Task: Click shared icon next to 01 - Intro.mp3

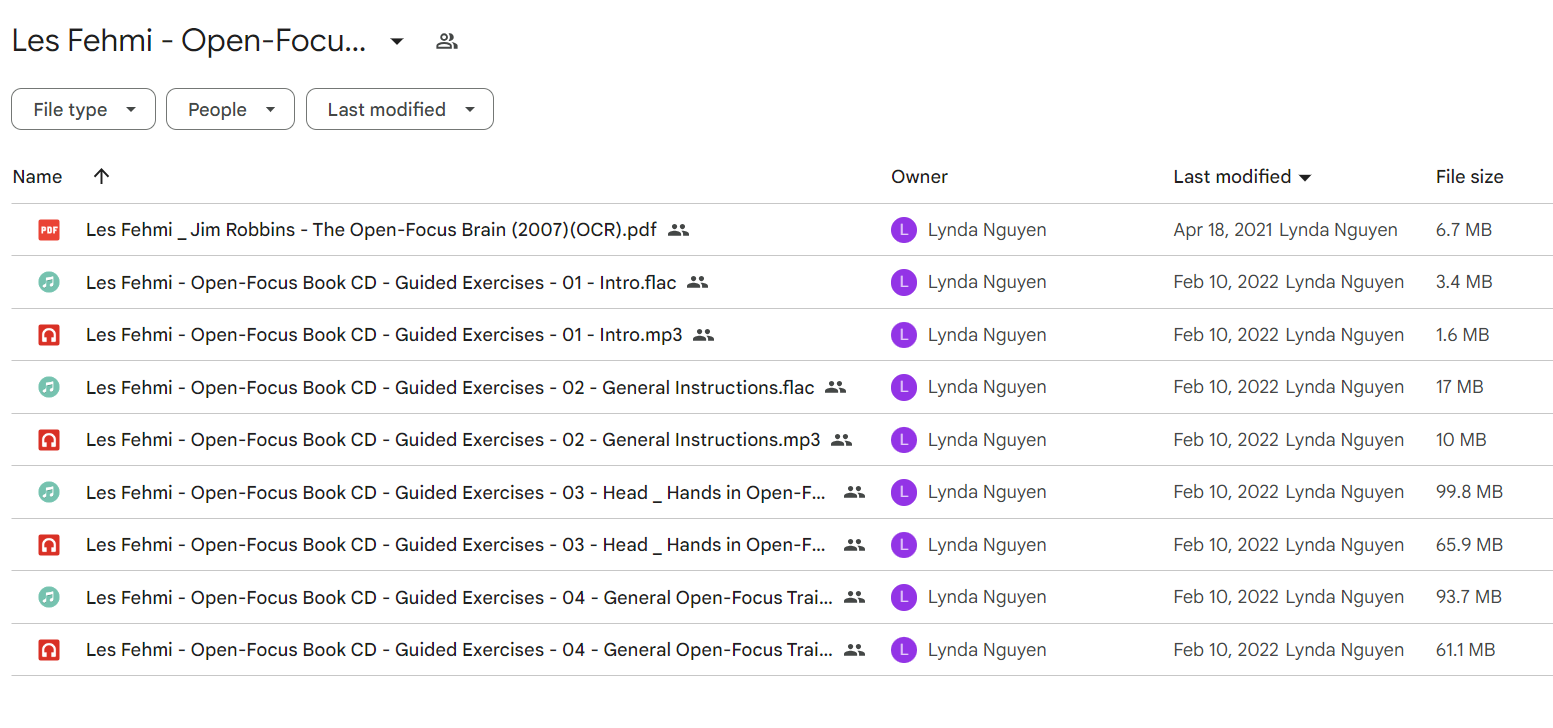Action: coord(704,335)
